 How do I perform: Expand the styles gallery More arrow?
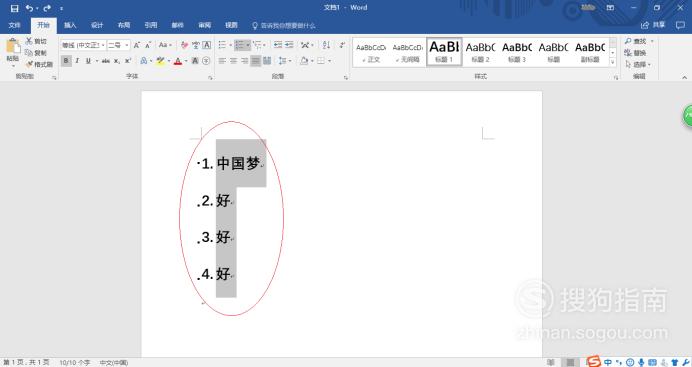click(613, 62)
